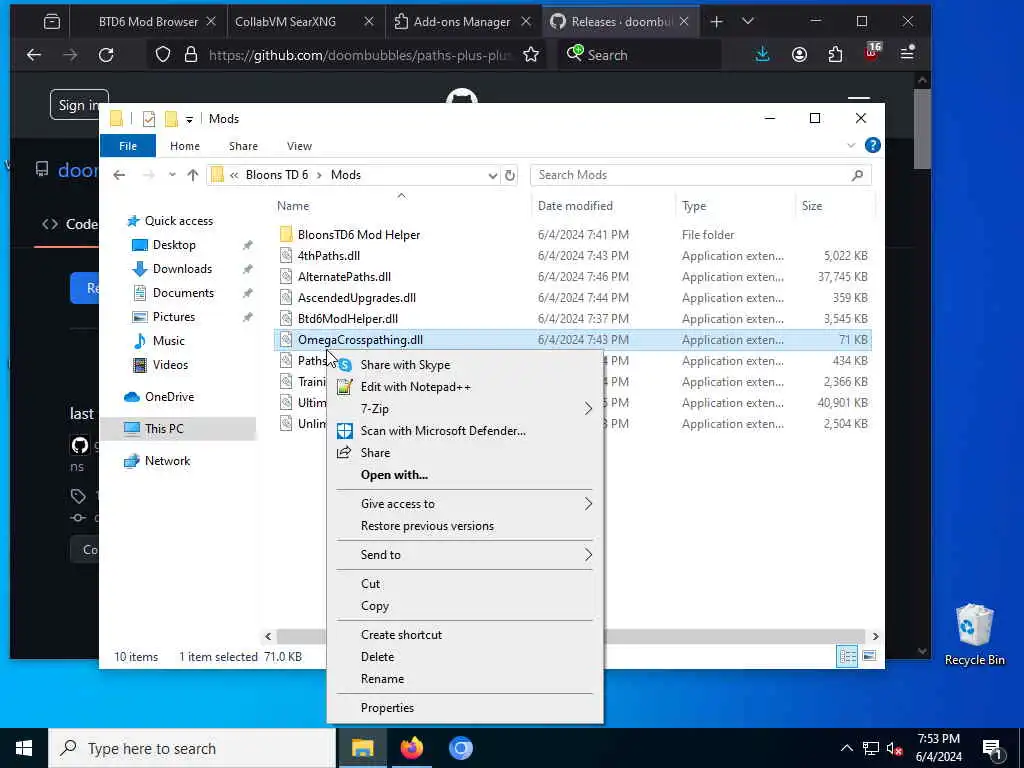Open Firefox hamburger application menu
The height and width of the screenshot is (768, 1024).
pyautogui.click(x=908, y=54)
